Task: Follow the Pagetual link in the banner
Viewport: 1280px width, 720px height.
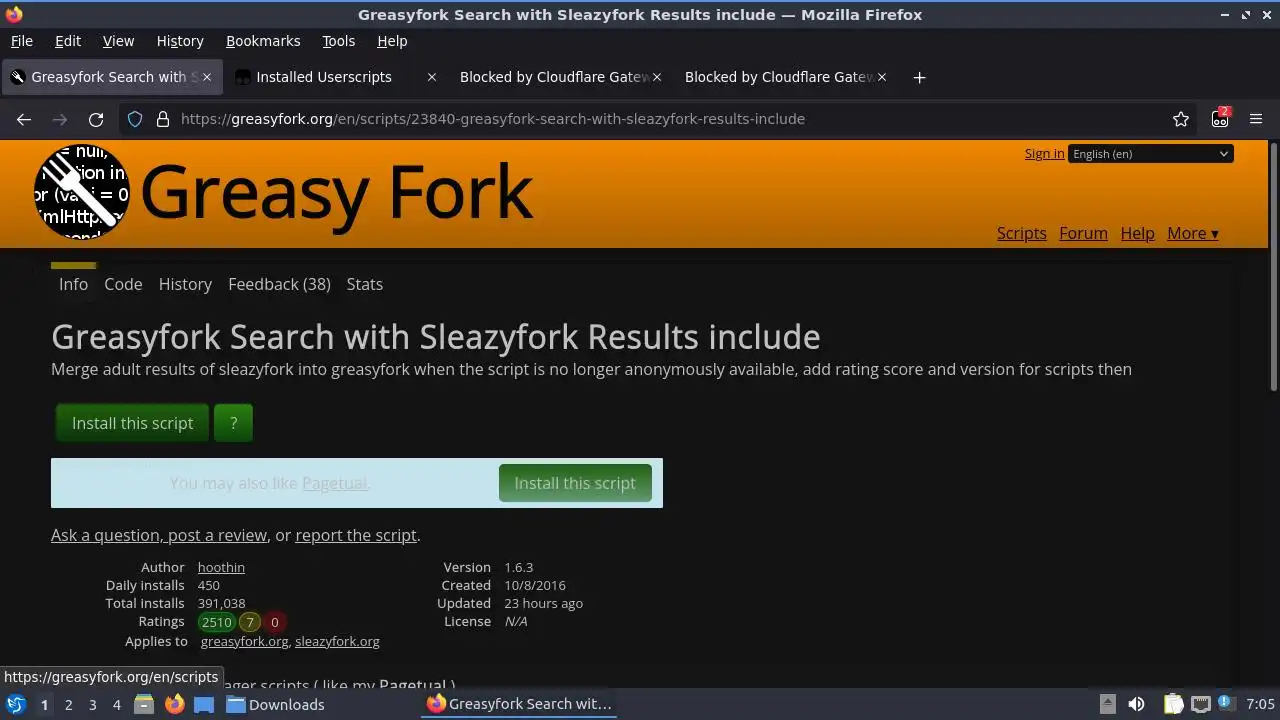Action: [x=335, y=483]
